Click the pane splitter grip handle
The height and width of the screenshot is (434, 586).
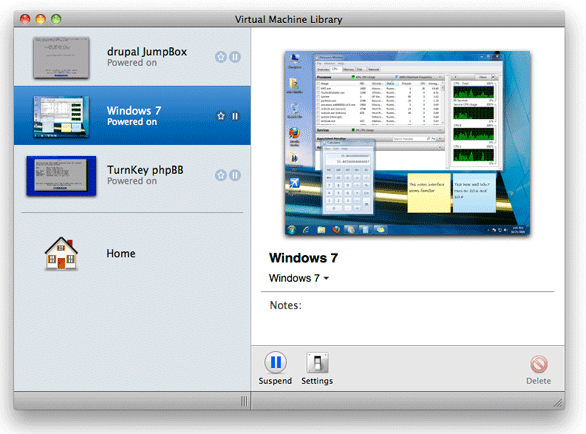[x=244, y=401]
